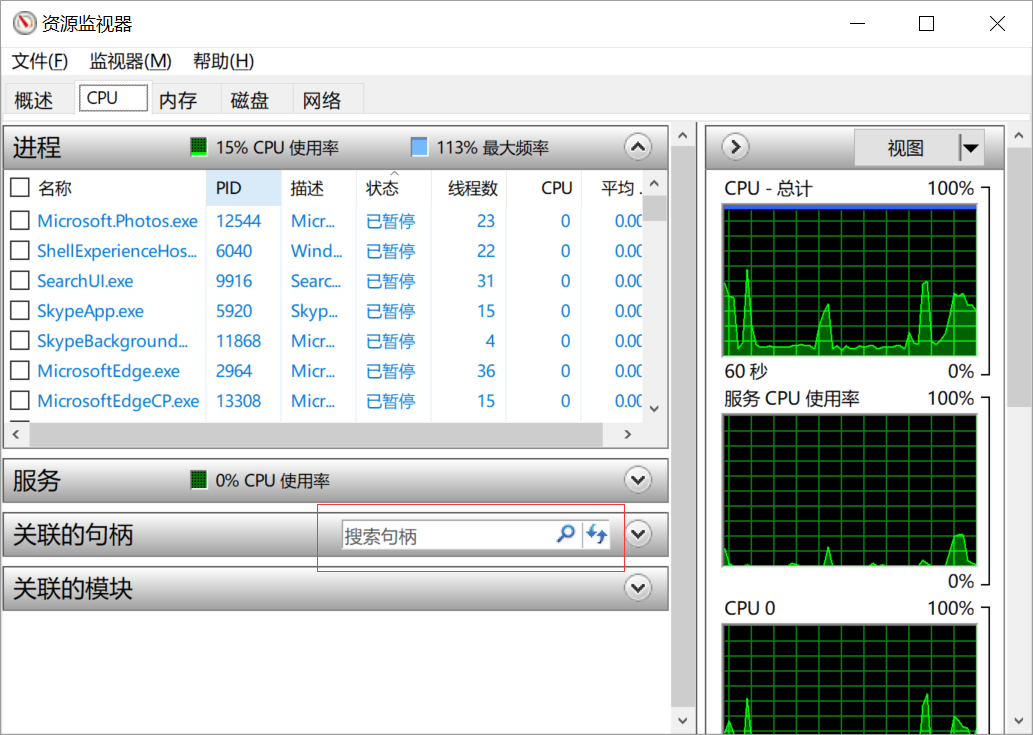Click thread count 36
Viewport: 1033px width, 735px height.
[x=486, y=371]
